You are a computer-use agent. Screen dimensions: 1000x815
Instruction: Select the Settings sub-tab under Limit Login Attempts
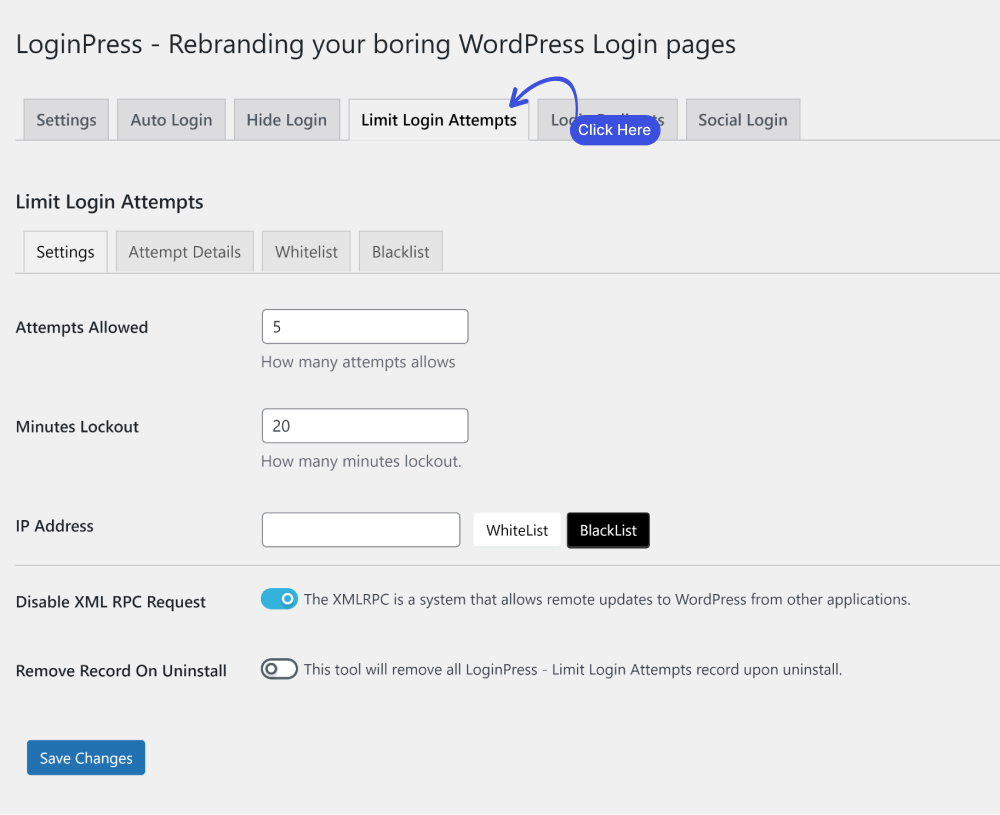point(66,252)
